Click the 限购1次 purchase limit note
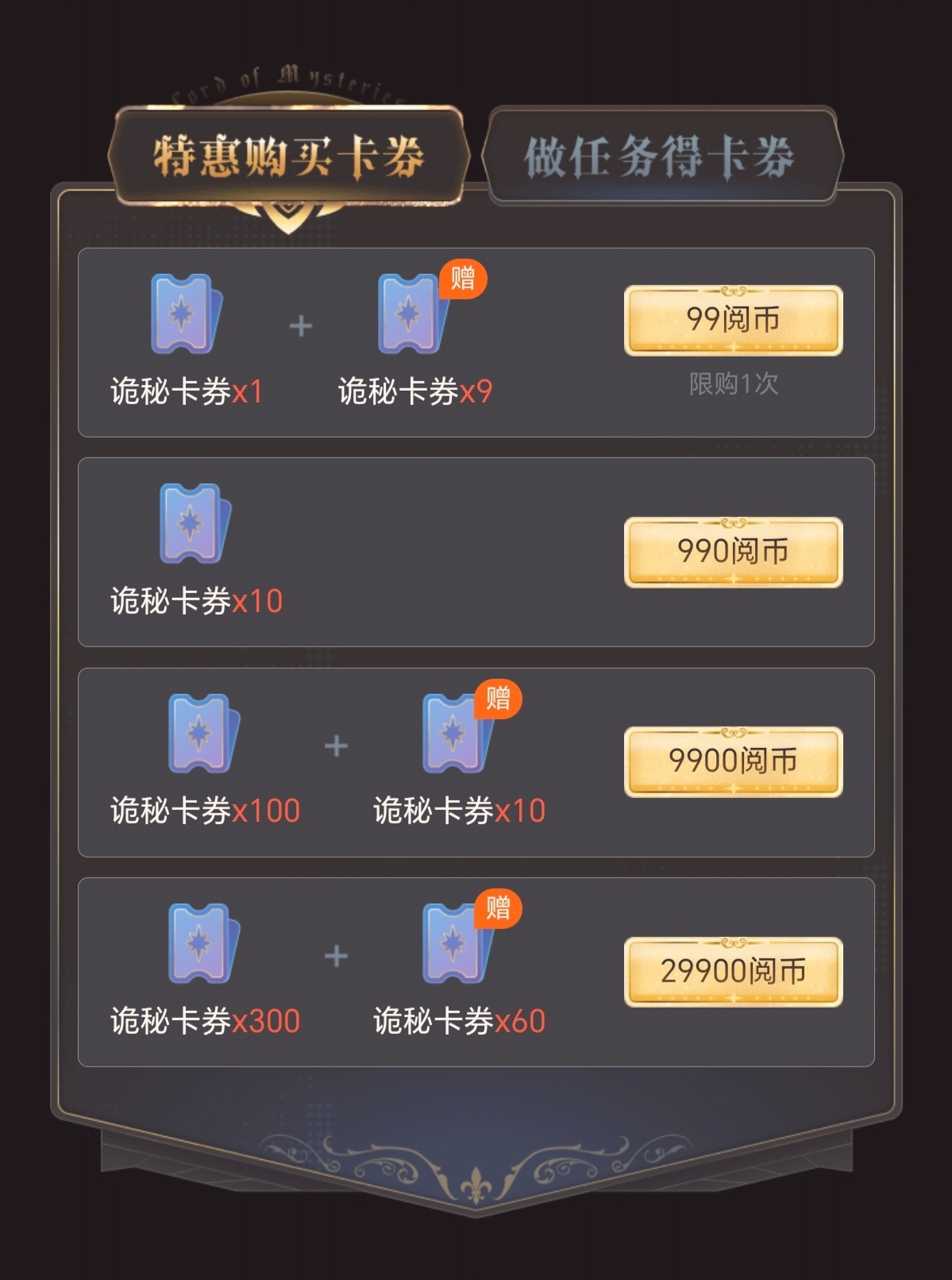This screenshot has height=1280, width=952. coord(734,384)
